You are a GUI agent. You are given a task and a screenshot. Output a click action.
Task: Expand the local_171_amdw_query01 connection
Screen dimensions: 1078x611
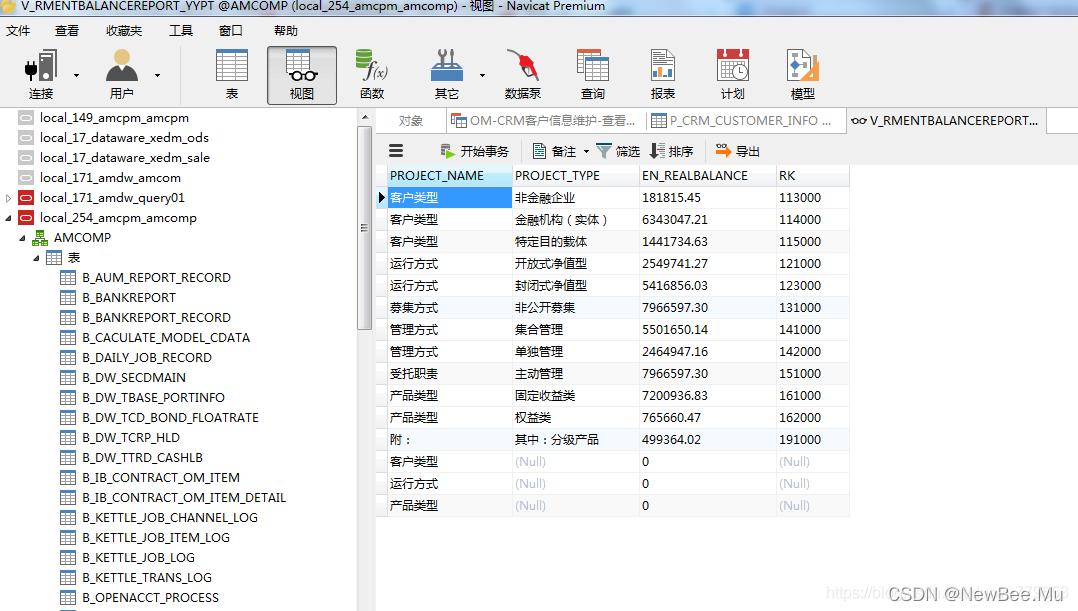(8, 198)
